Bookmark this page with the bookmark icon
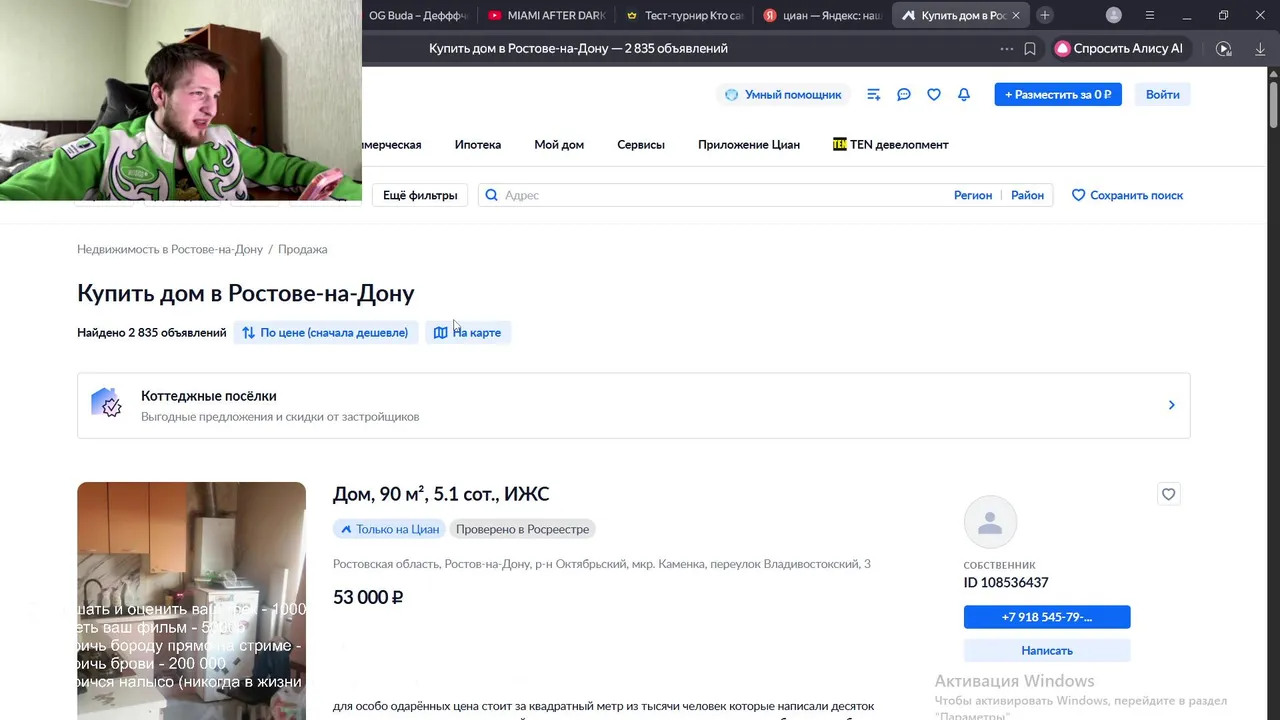The height and width of the screenshot is (720, 1280). click(x=1030, y=48)
